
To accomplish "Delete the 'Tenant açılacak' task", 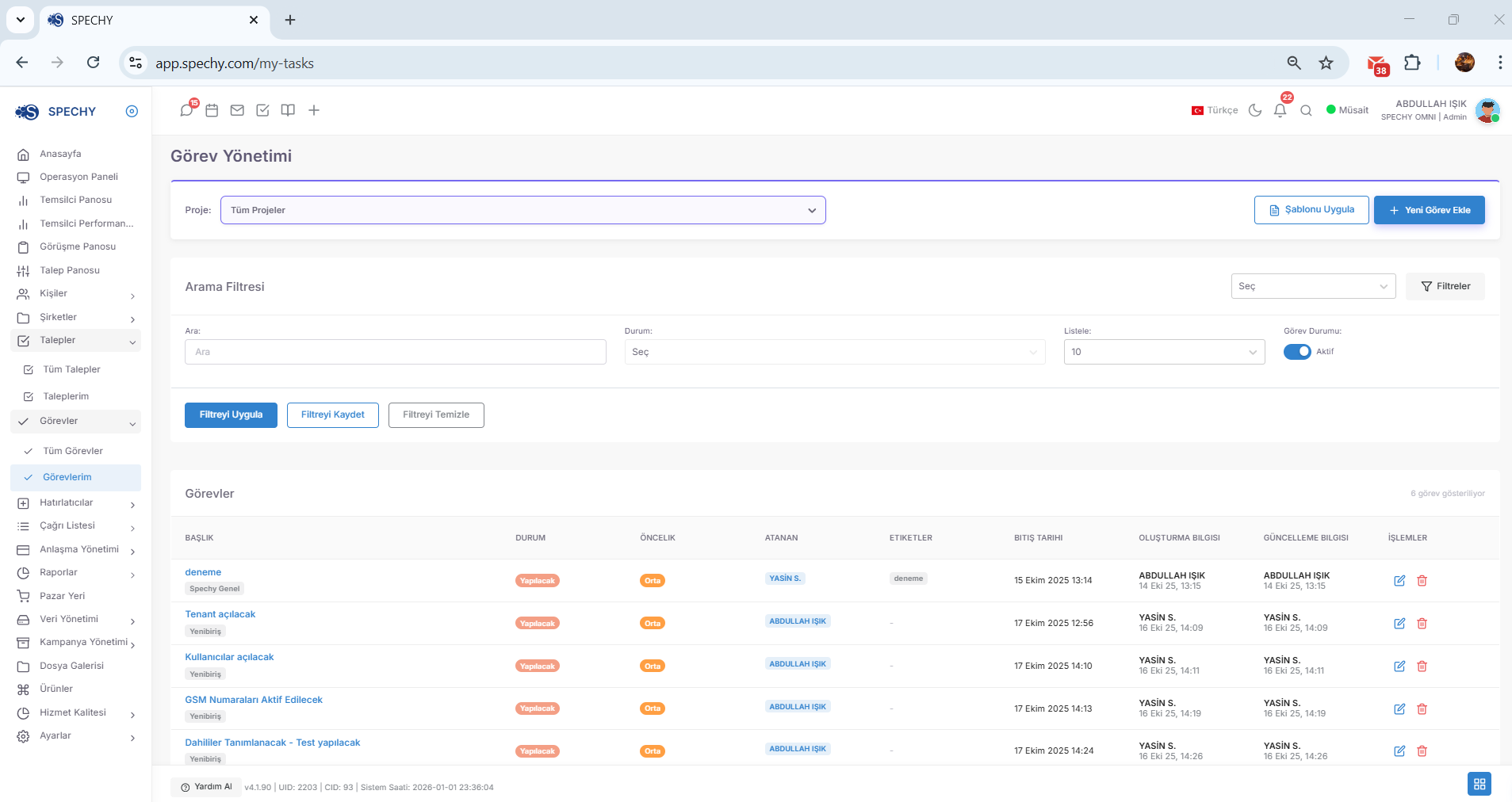I will (x=1422, y=624).
